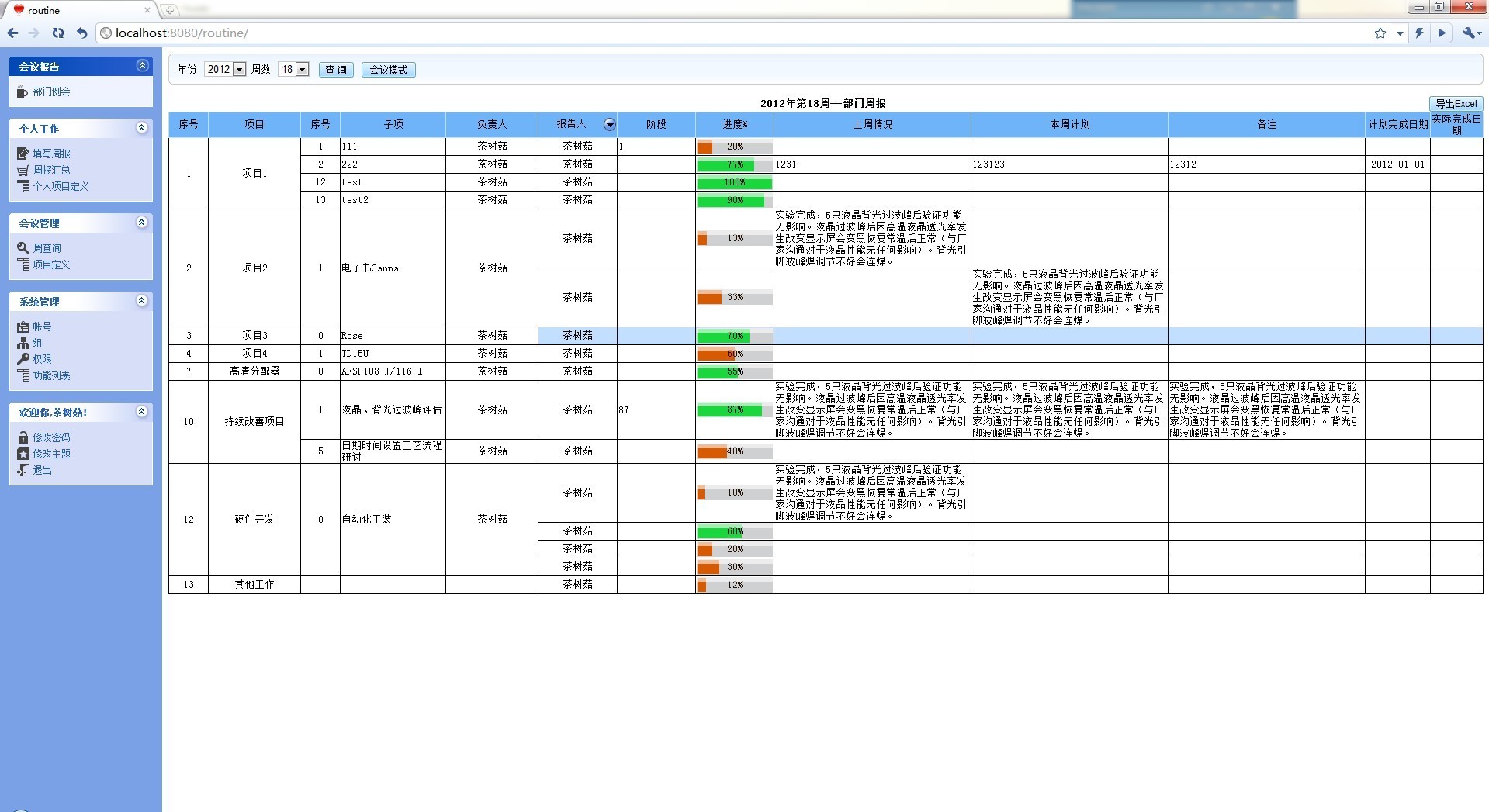Click the list icon beside 个人项目定义
Screen dimensions: 1489x812
[x=23, y=186]
